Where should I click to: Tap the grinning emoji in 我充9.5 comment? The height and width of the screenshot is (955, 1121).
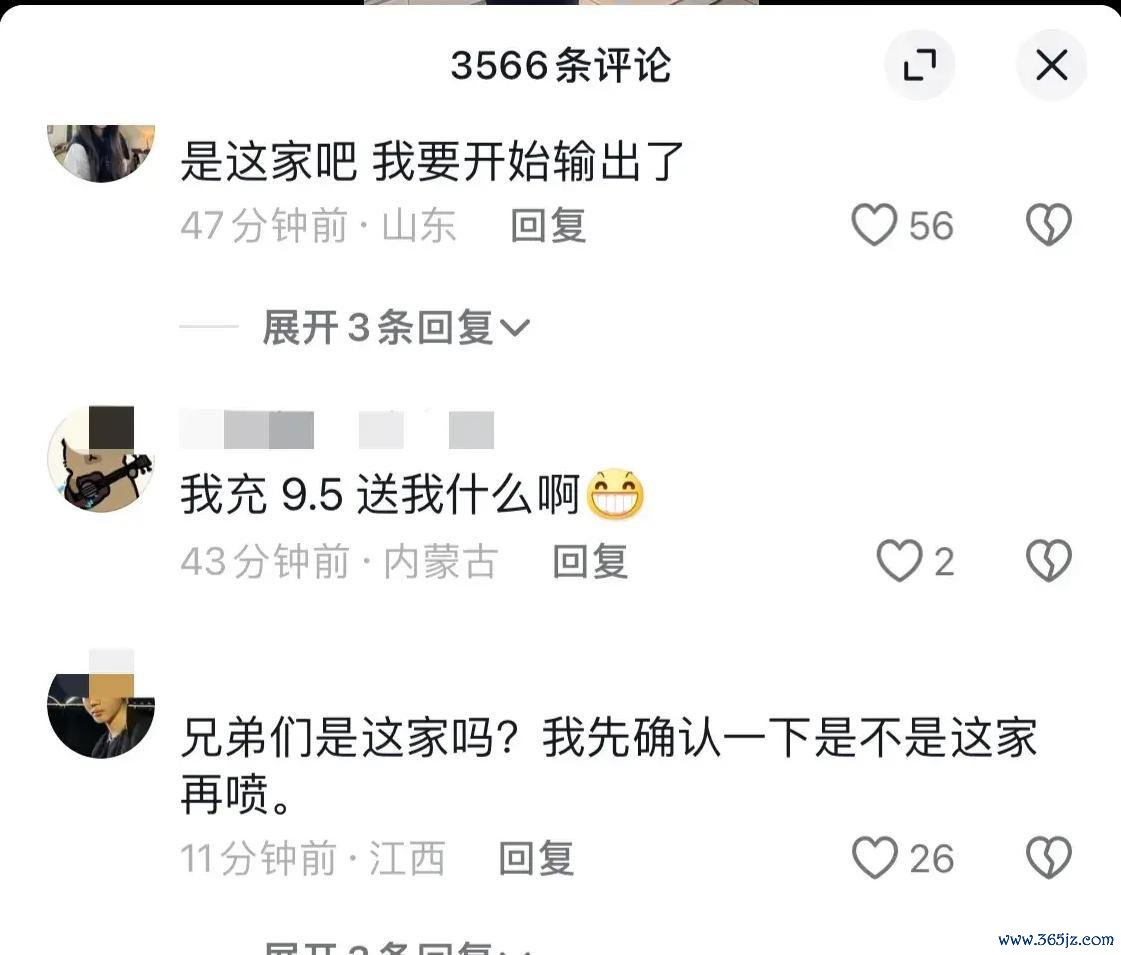tap(615, 494)
